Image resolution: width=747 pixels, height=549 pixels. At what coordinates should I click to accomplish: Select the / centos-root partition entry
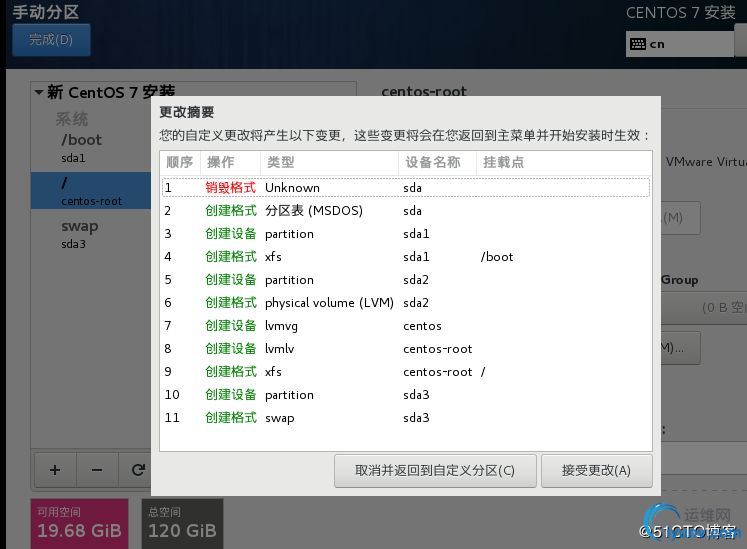coord(91,191)
